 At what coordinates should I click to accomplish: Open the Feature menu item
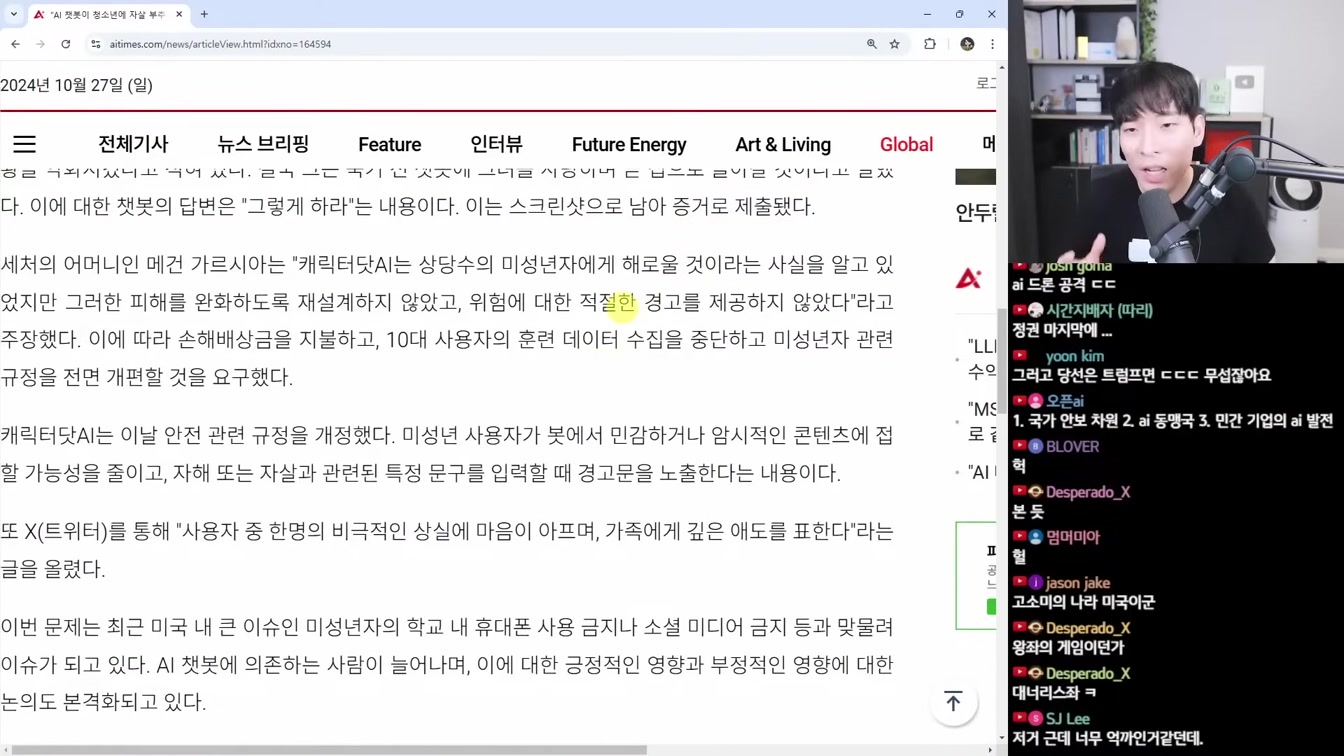tap(390, 145)
